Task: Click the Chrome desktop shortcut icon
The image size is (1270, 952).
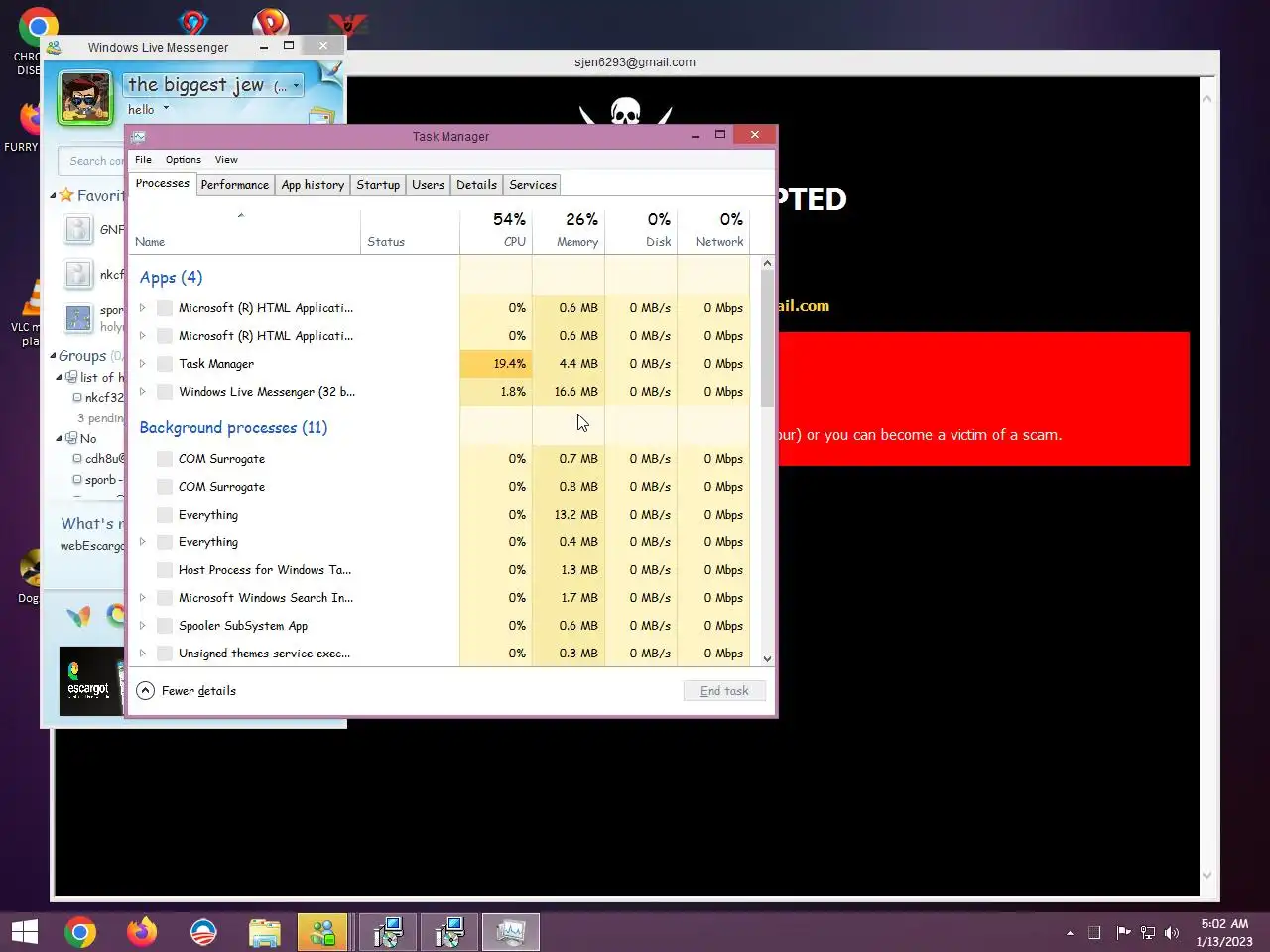Action: [38, 28]
